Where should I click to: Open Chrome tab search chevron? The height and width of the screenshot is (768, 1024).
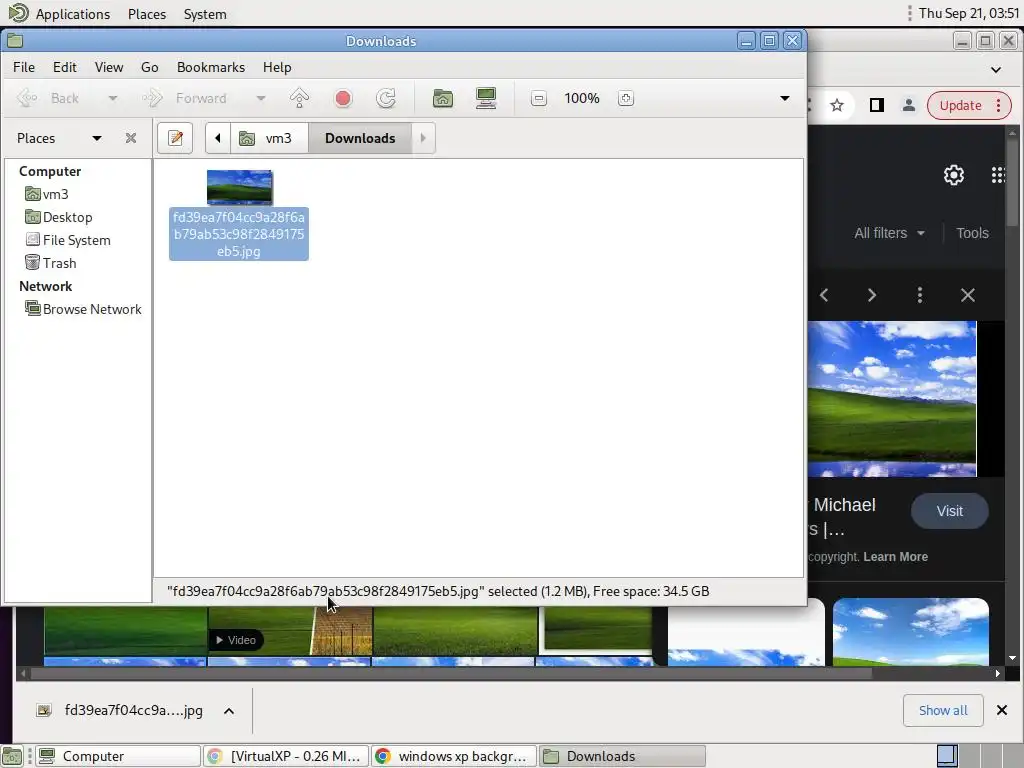point(996,69)
